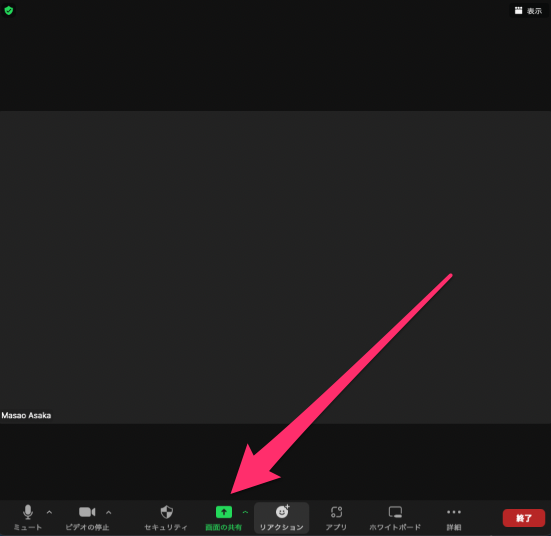Viewport: 551px width, 536px height.
Task: Click the red 終了 end meeting button
Action: coord(524,518)
